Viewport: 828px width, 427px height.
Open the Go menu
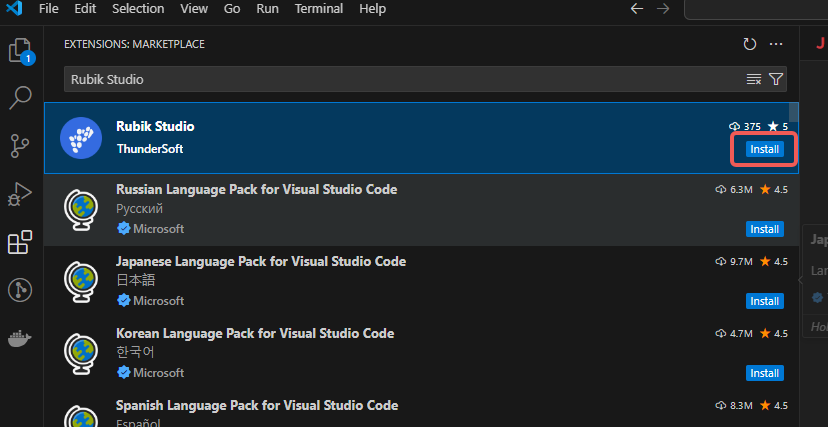232,9
